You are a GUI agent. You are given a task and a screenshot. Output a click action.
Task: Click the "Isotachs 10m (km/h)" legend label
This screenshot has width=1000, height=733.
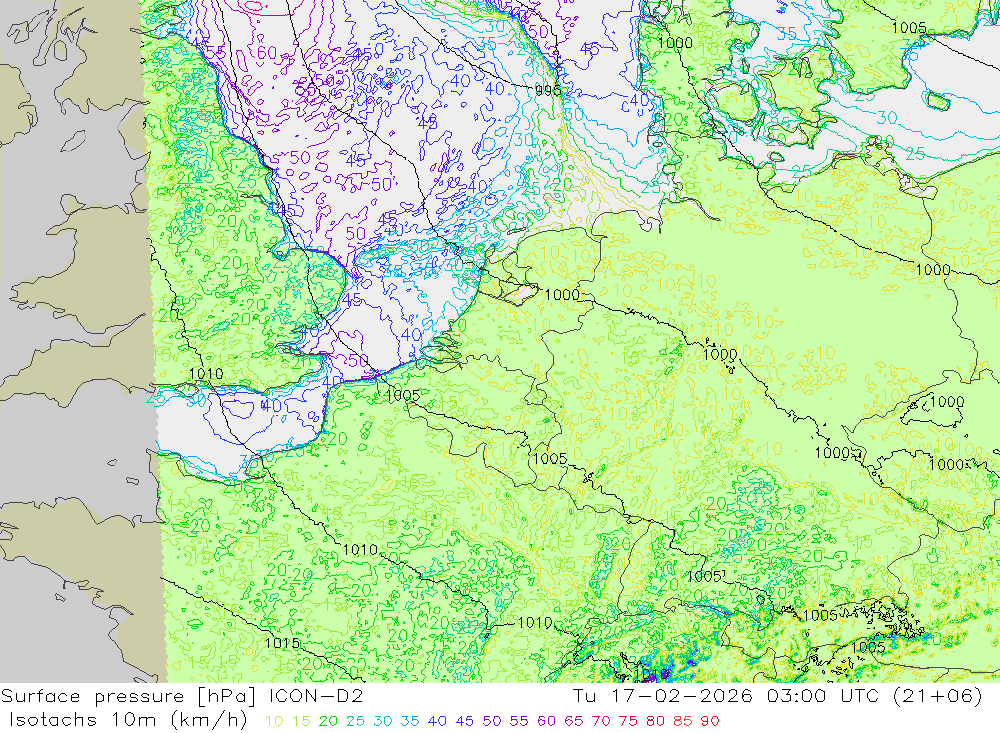click(x=128, y=720)
